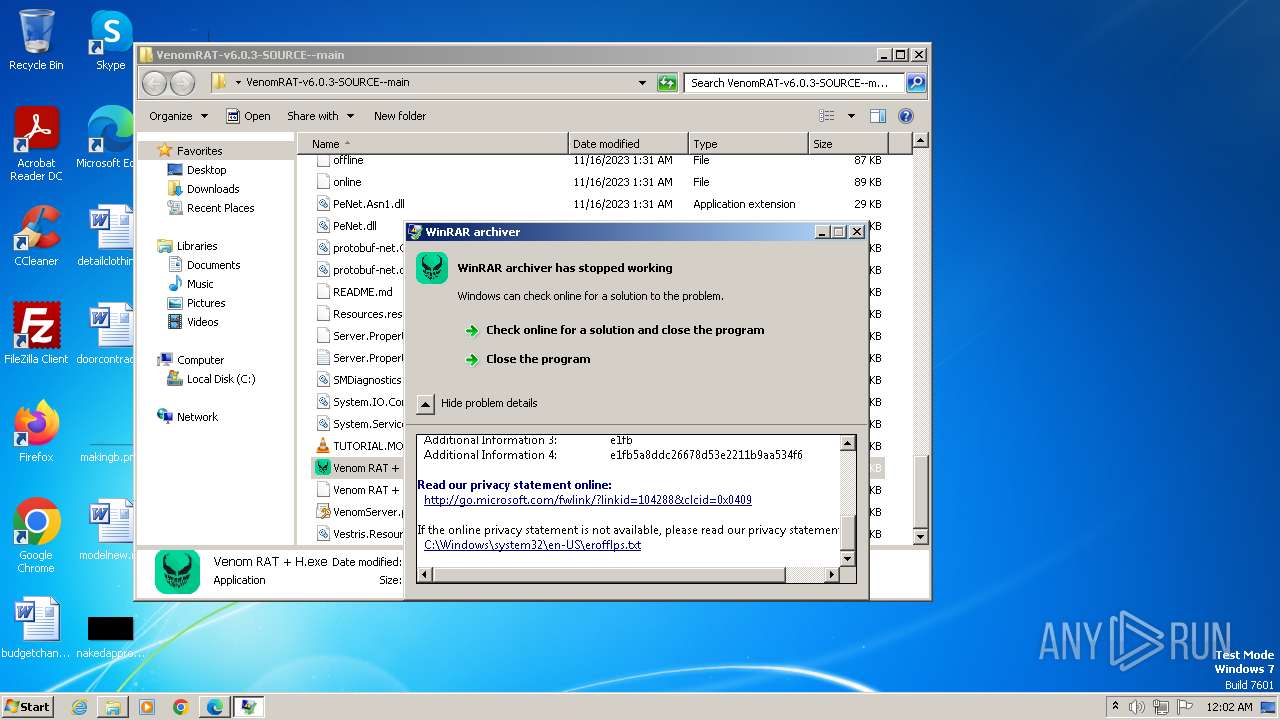The height and width of the screenshot is (720, 1280).
Task: Click the taskbar clock showing 12:02 AM
Action: pyautogui.click(x=1229, y=707)
